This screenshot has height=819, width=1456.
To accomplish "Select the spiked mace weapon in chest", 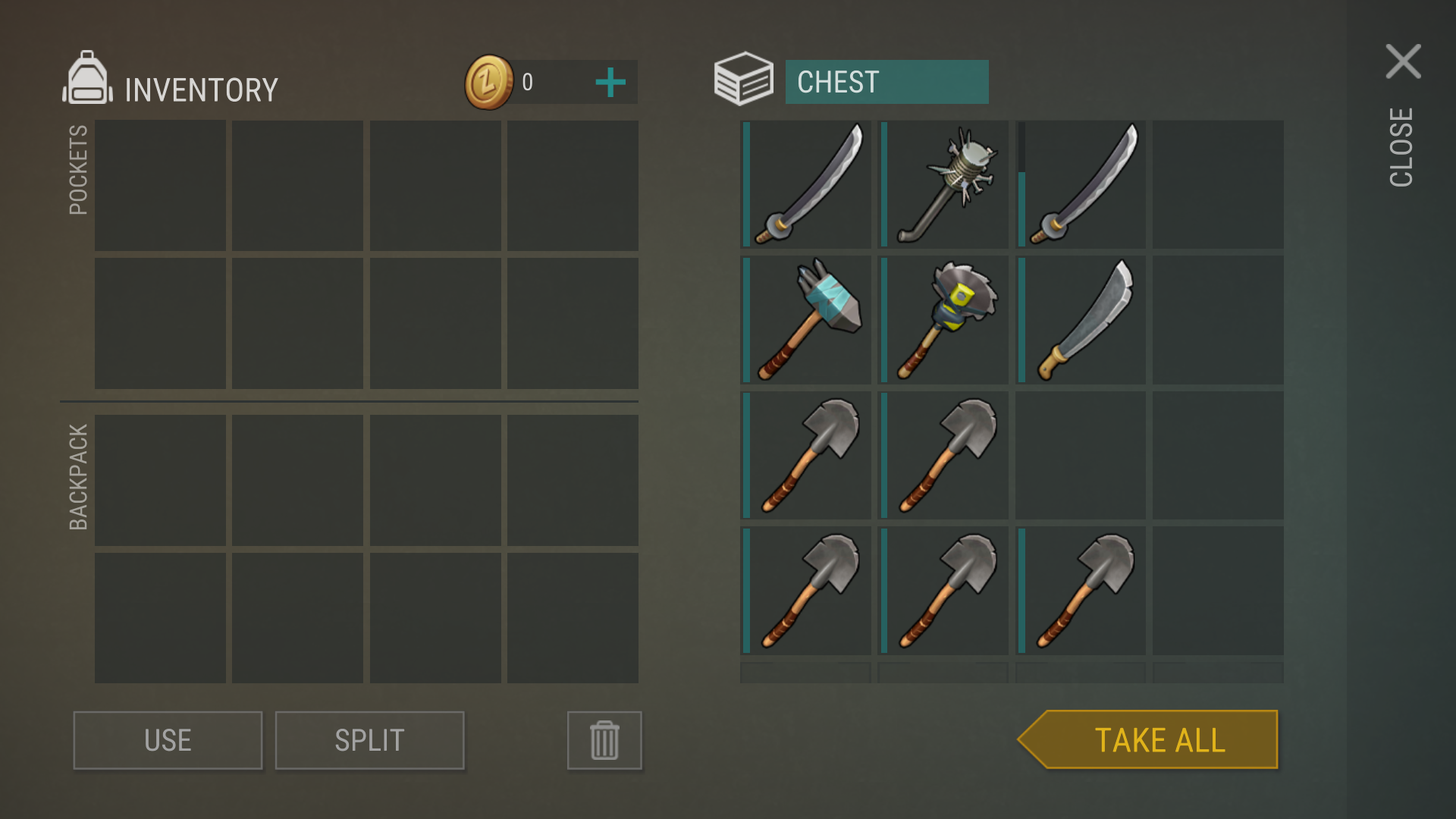I will point(943,184).
